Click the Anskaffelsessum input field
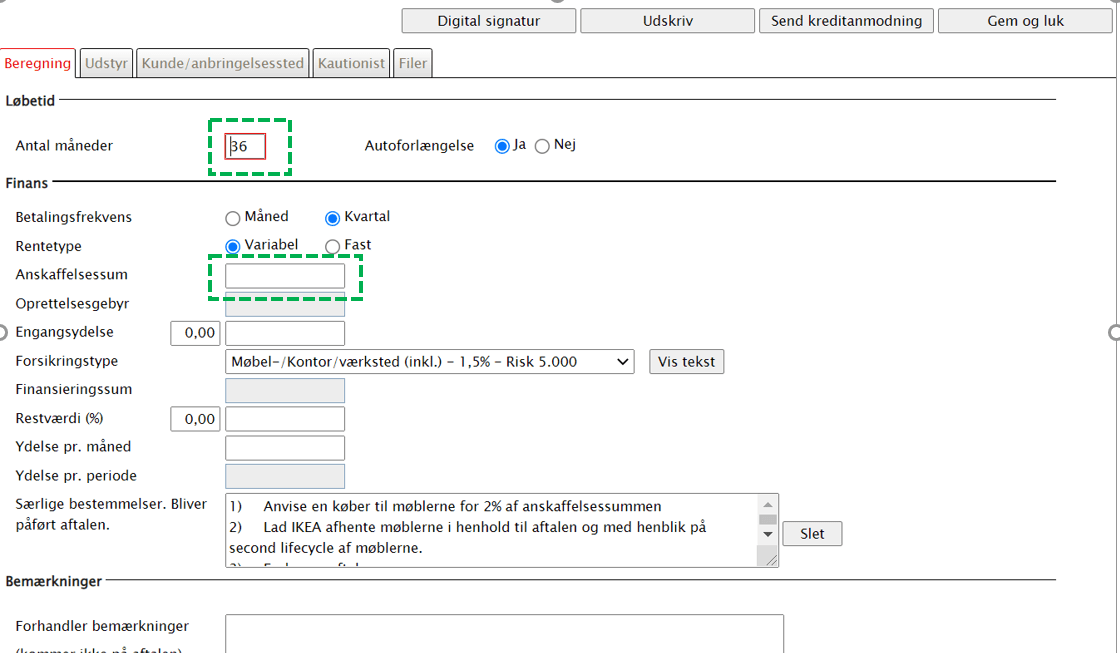1120x653 pixels. pyautogui.click(x=285, y=276)
